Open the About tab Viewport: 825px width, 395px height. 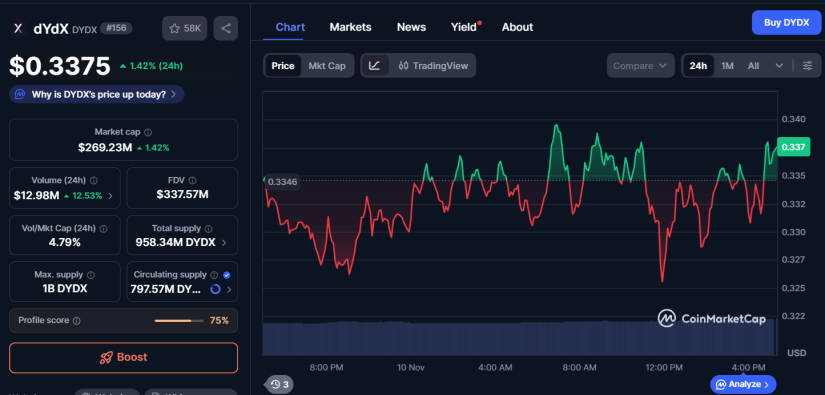pyautogui.click(x=517, y=27)
